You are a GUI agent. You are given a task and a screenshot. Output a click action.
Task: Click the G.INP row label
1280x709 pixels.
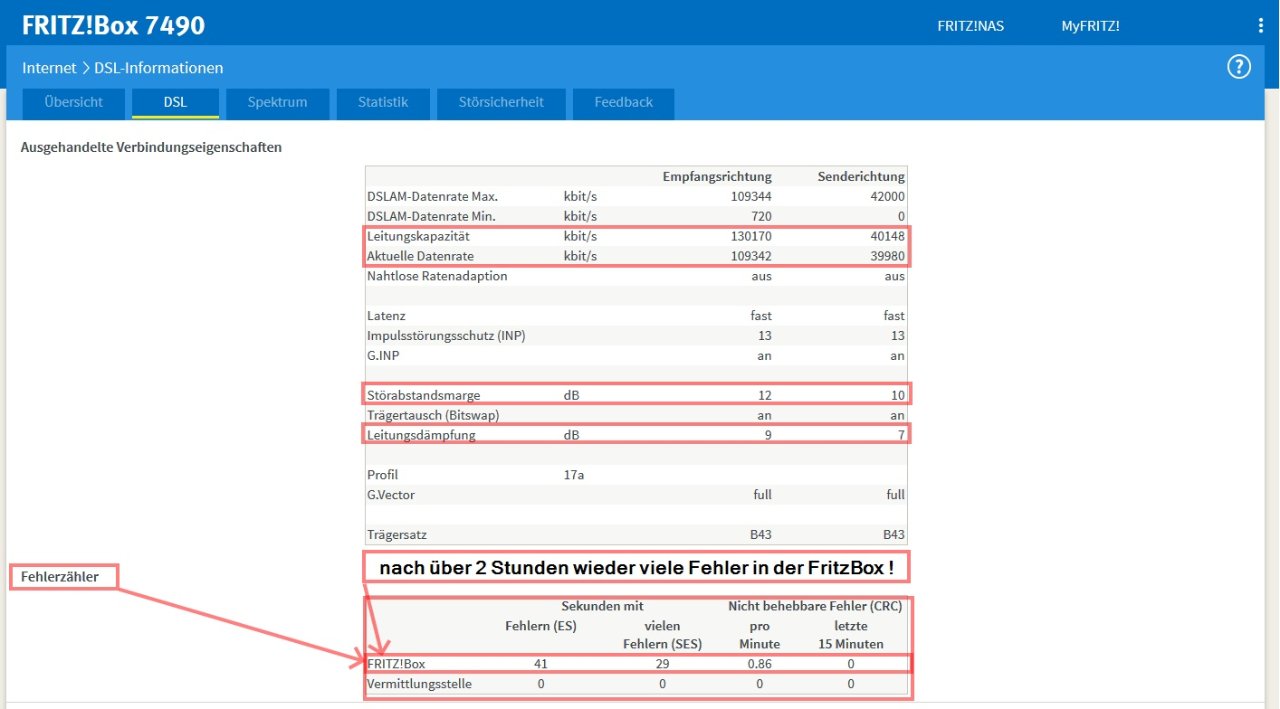click(385, 355)
